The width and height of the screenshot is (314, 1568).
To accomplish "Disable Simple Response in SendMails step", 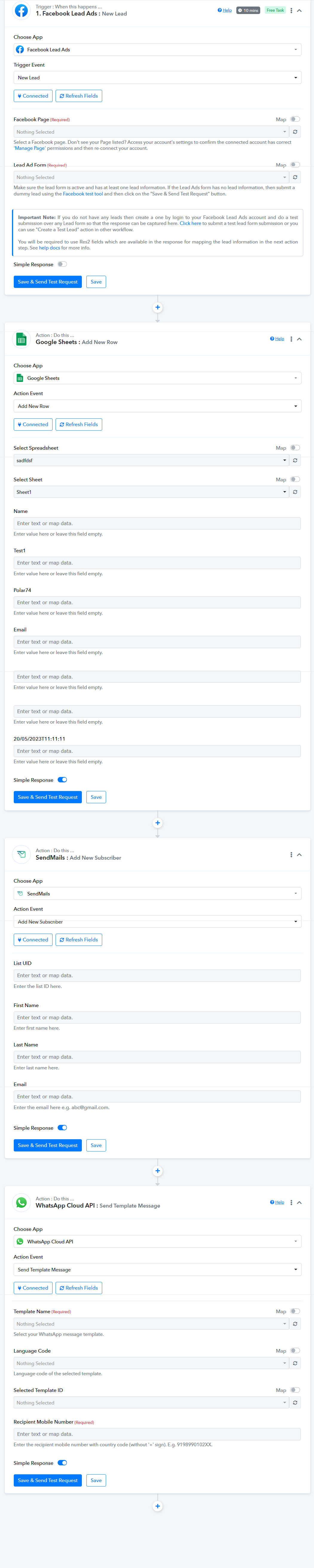I will (x=62, y=1128).
